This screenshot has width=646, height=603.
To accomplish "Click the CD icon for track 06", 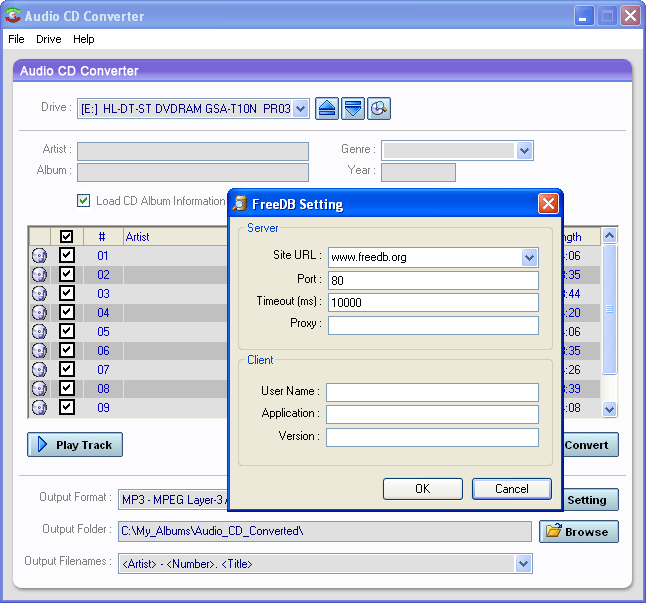I will pyautogui.click(x=40, y=351).
